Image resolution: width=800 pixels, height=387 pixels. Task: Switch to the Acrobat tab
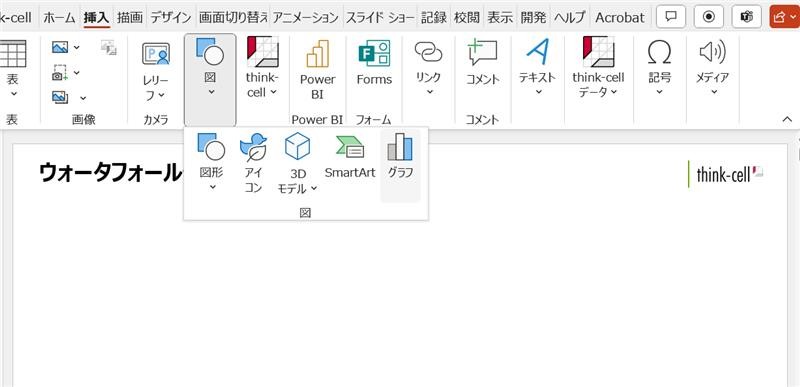[620, 17]
